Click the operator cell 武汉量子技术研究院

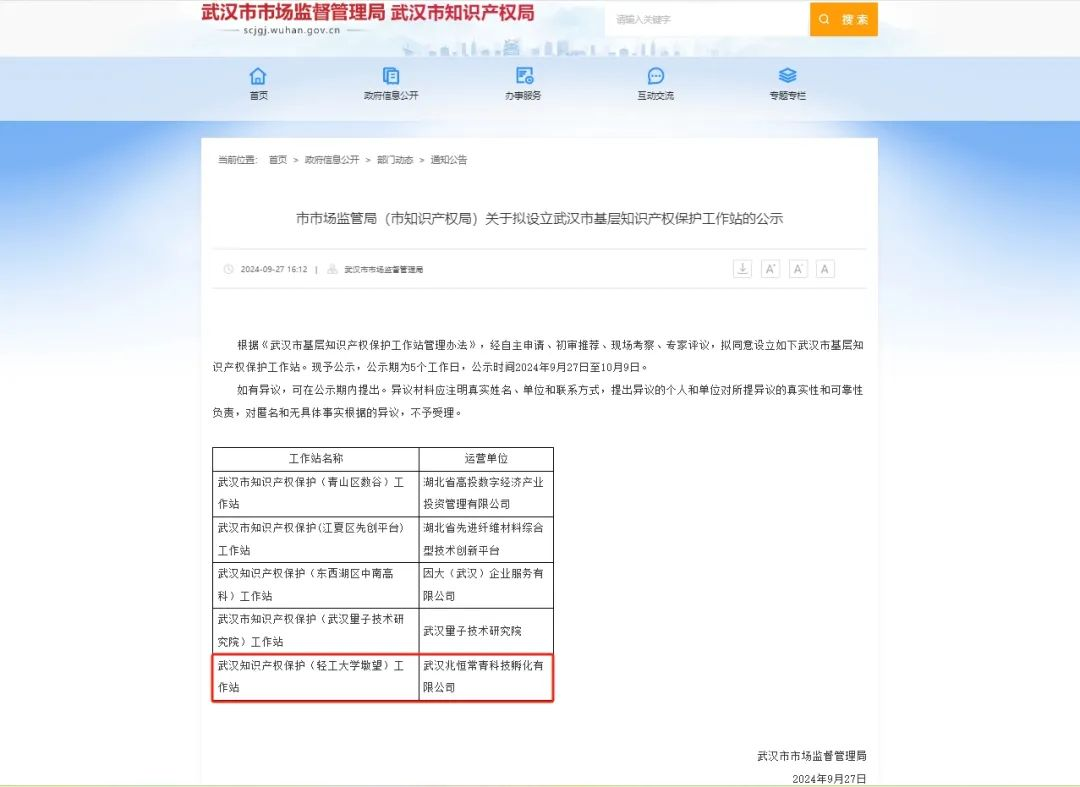pyautogui.click(x=486, y=630)
